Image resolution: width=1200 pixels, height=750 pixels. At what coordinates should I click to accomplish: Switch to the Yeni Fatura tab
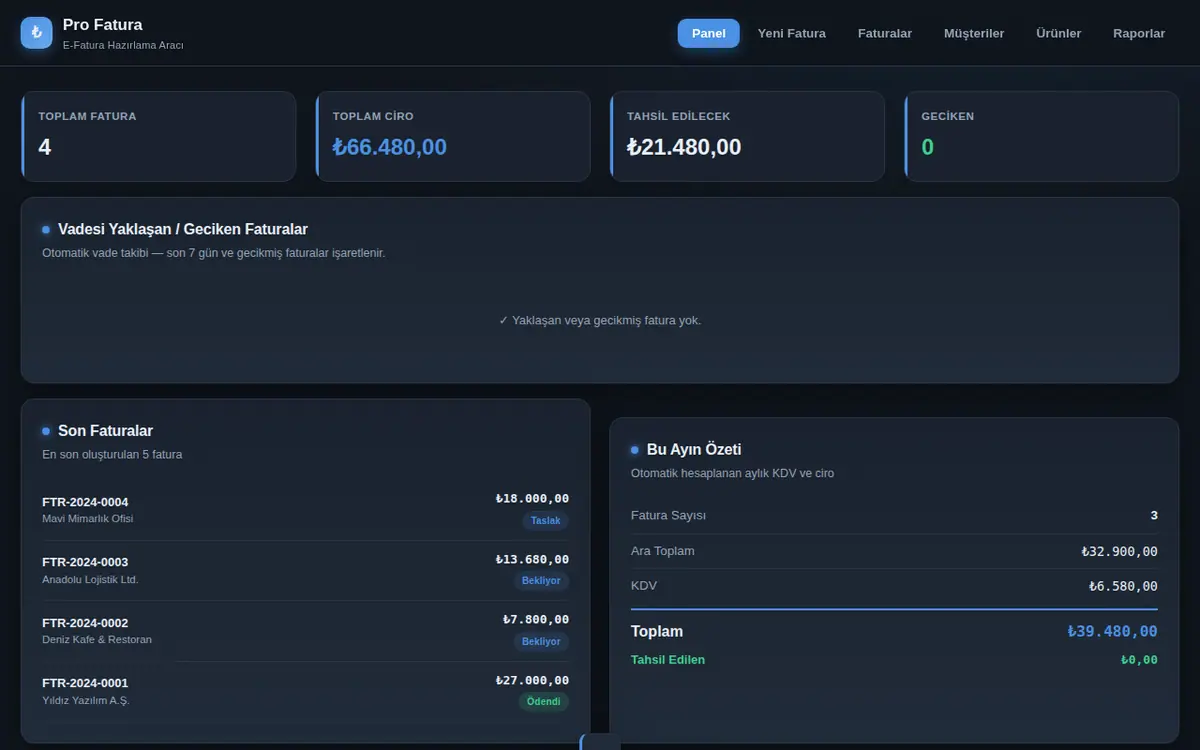(792, 33)
